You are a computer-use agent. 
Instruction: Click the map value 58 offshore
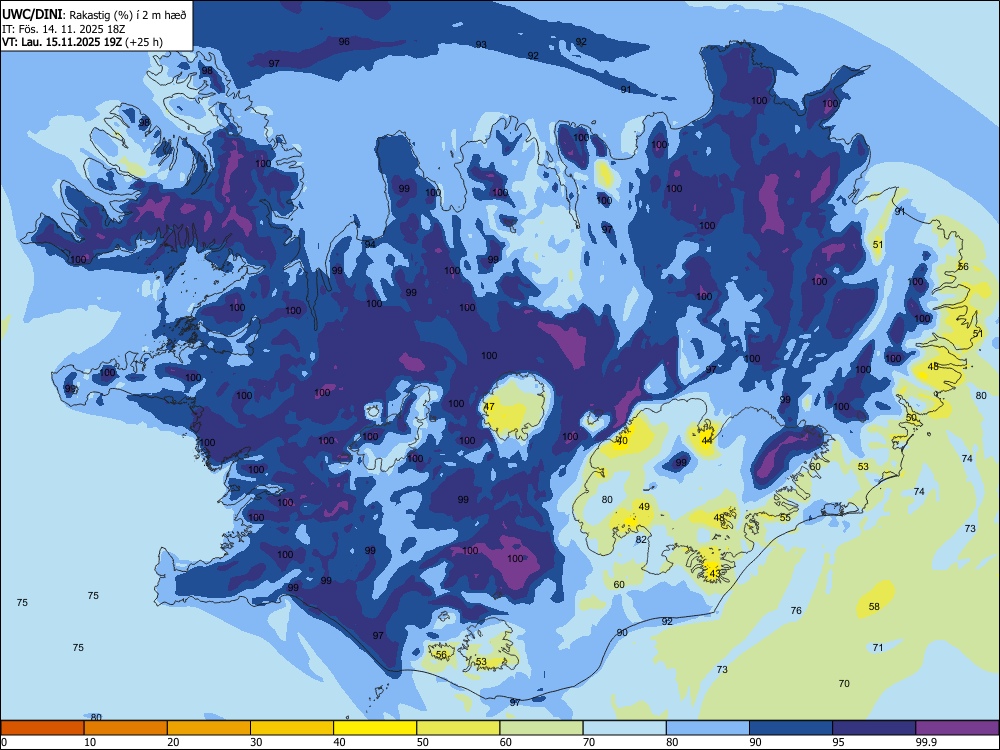pyautogui.click(x=874, y=607)
